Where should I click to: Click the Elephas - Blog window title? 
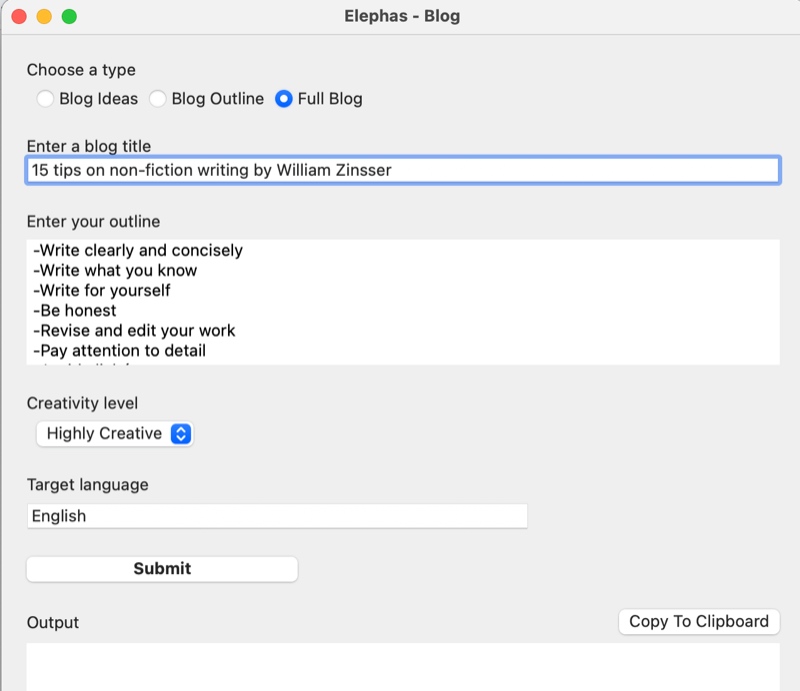pyautogui.click(x=400, y=17)
